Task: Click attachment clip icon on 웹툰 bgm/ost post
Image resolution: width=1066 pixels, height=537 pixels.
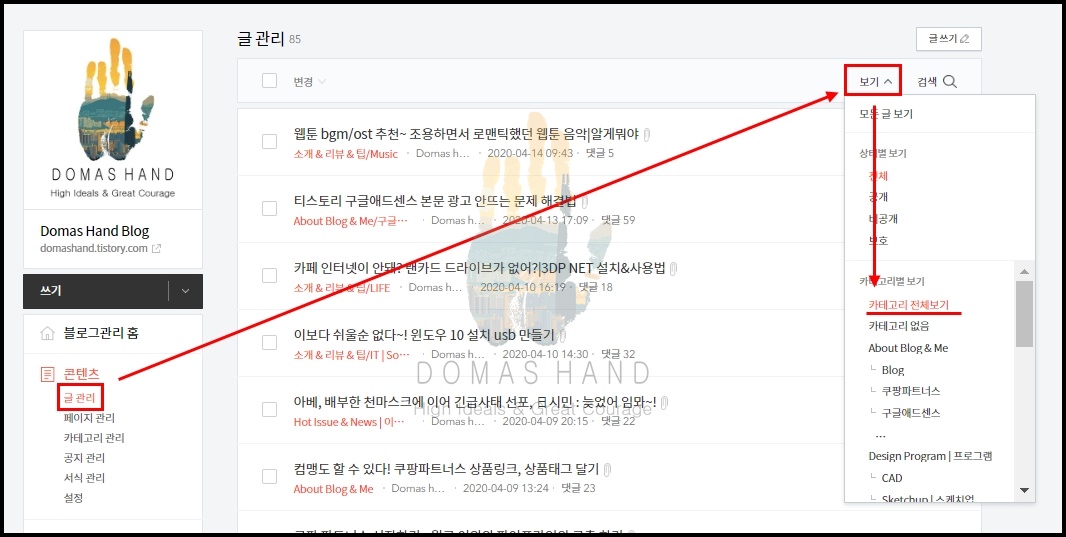Action: pyautogui.click(x=647, y=135)
